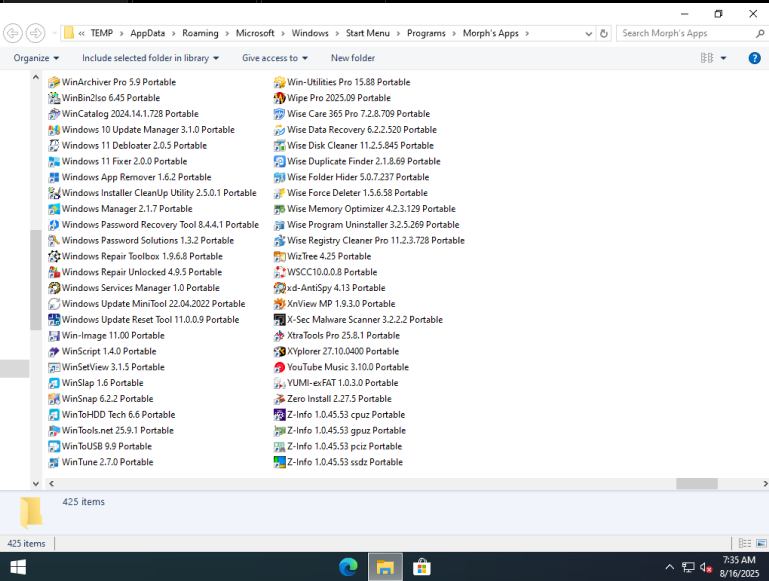Select the Z-Info cpuz Portable icon
Image resolution: width=769 pixels, height=581 pixels.
pos(280,415)
